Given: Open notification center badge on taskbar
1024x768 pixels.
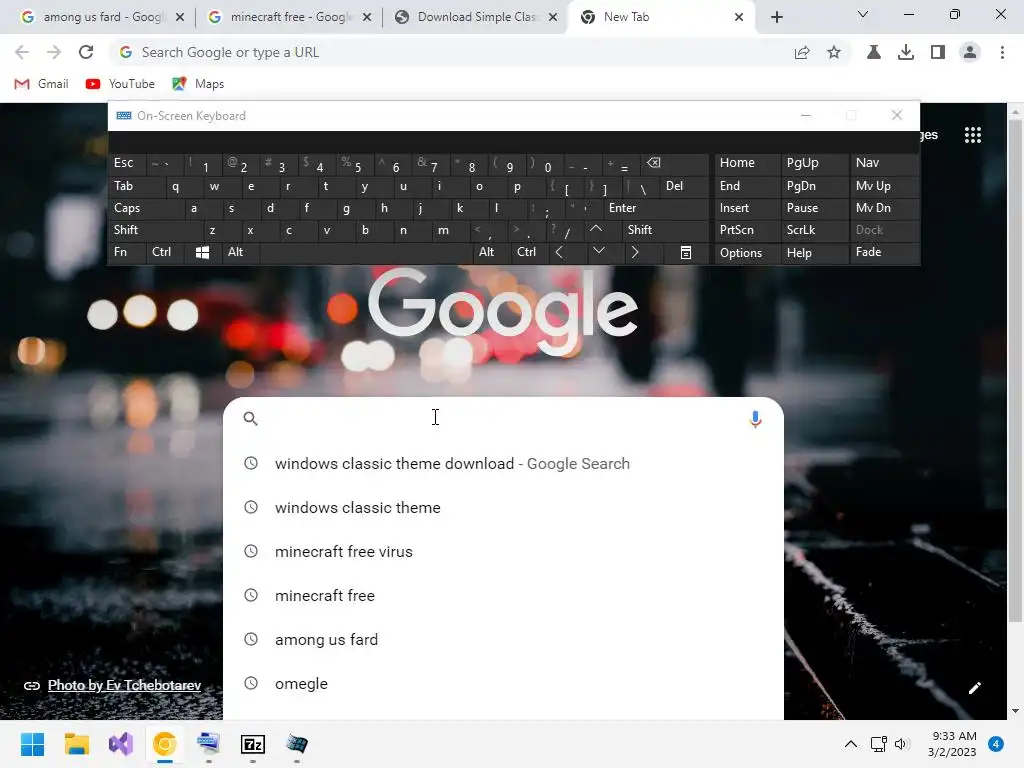Looking at the screenshot, I should tap(995, 744).
